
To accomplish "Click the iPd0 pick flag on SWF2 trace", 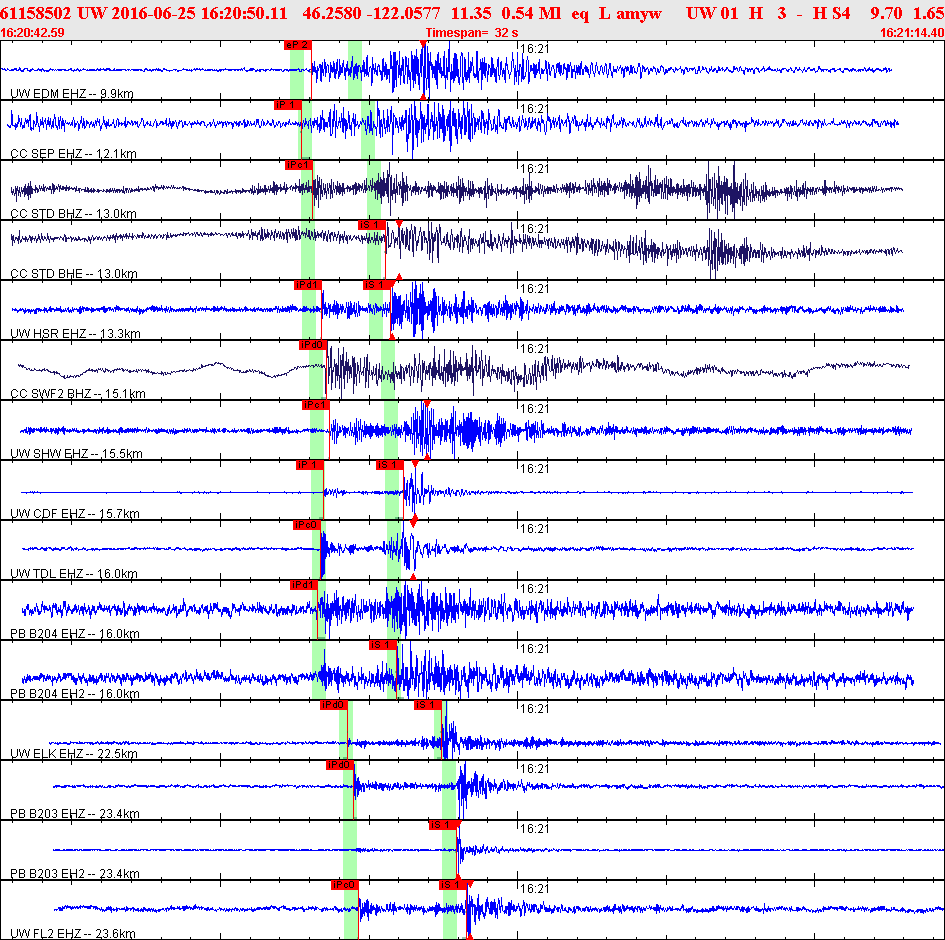I will click(x=312, y=345).
